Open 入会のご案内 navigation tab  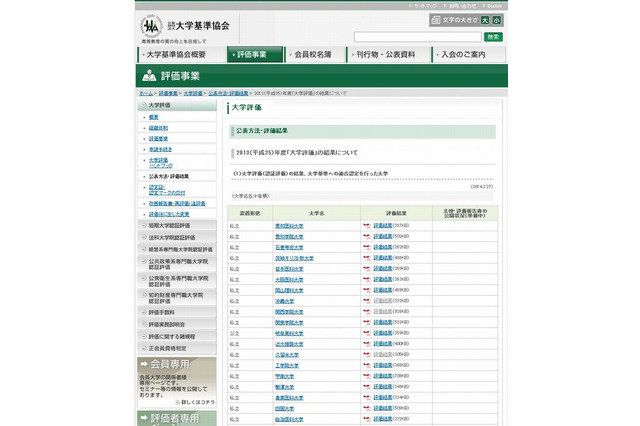[469, 54]
